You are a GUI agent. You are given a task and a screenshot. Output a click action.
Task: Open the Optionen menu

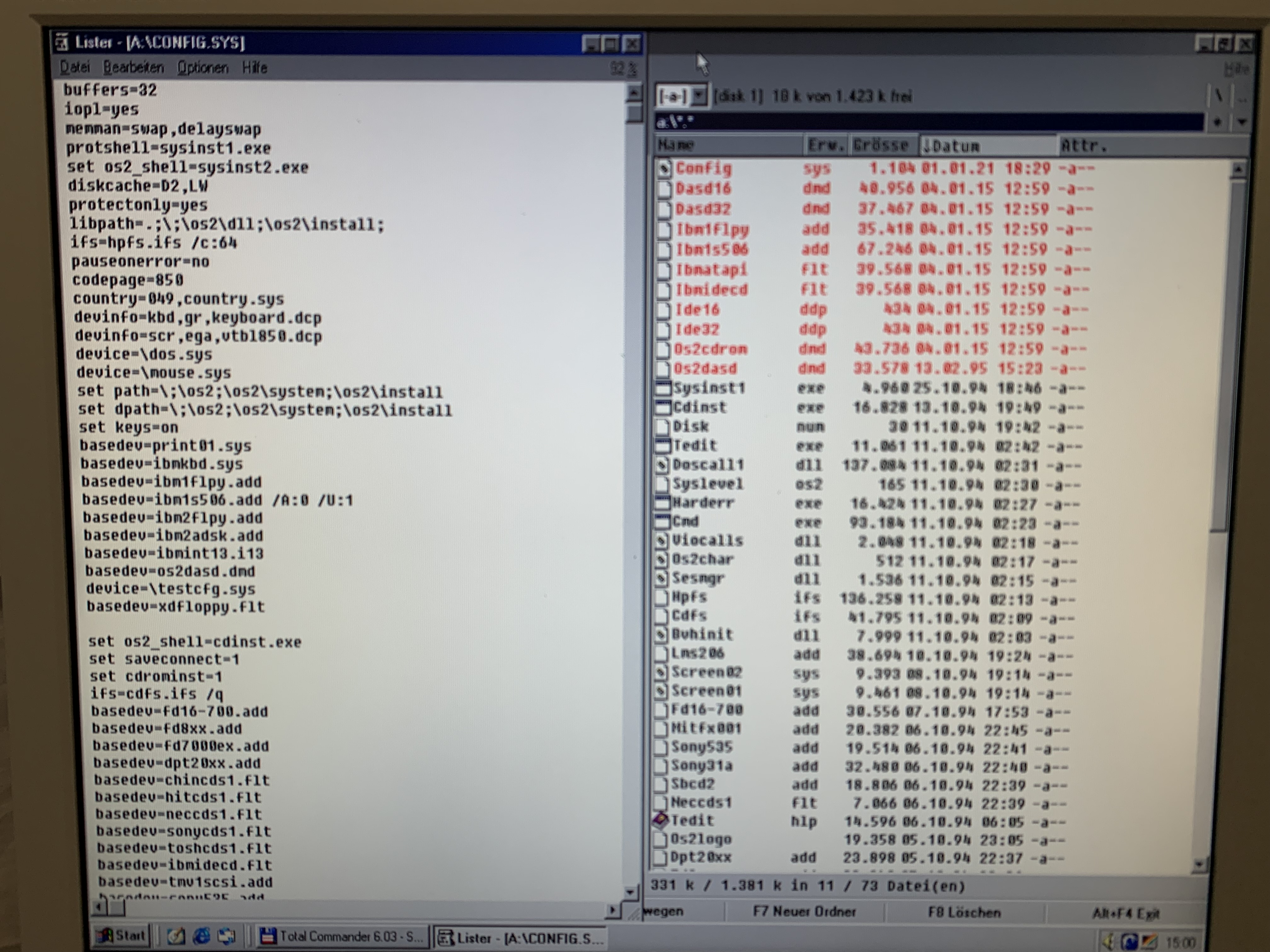(202, 68)
